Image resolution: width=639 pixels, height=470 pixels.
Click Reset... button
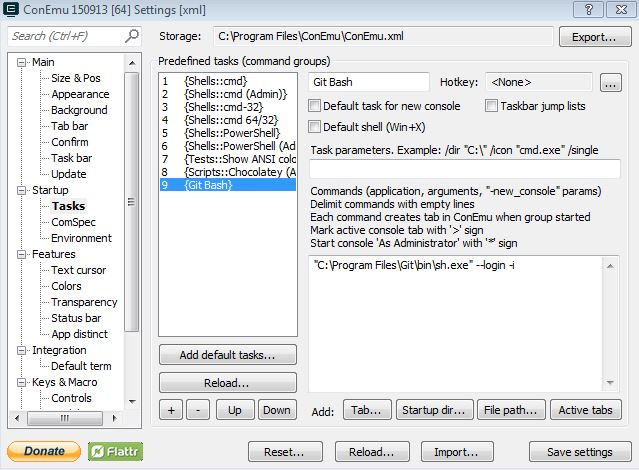(284, 452)
